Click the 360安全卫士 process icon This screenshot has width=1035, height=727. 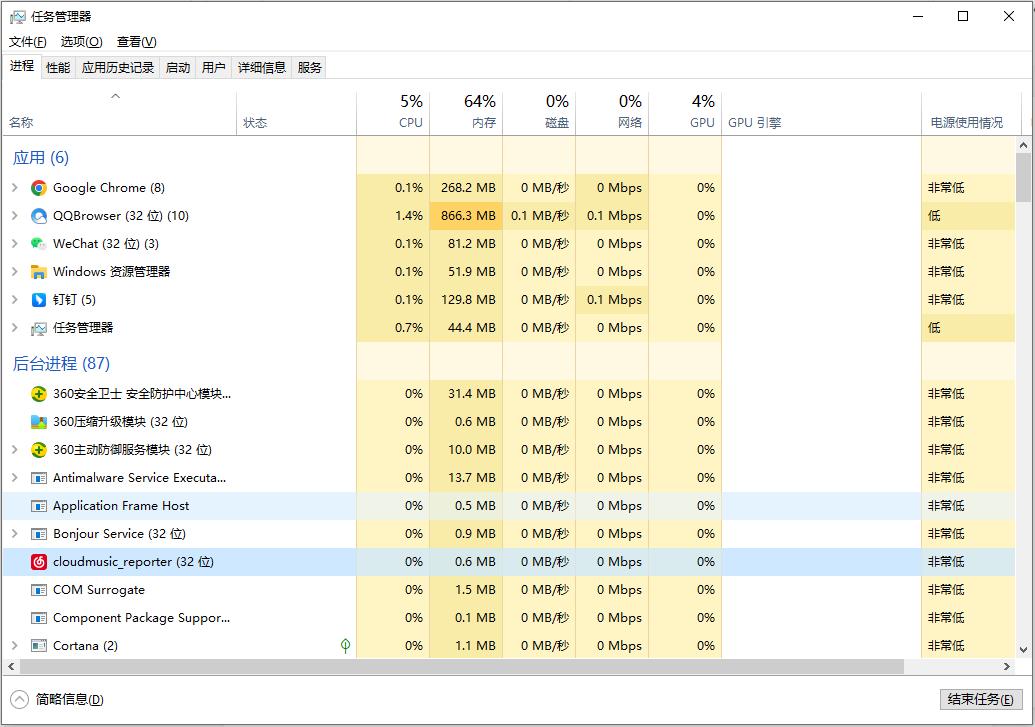coord(39,394)
